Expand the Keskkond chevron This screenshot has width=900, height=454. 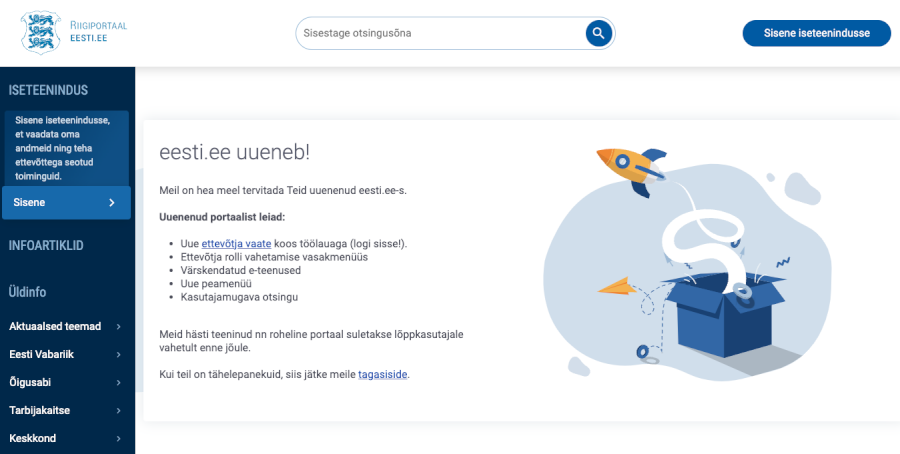pyautogui.click(x=118, y=439)
